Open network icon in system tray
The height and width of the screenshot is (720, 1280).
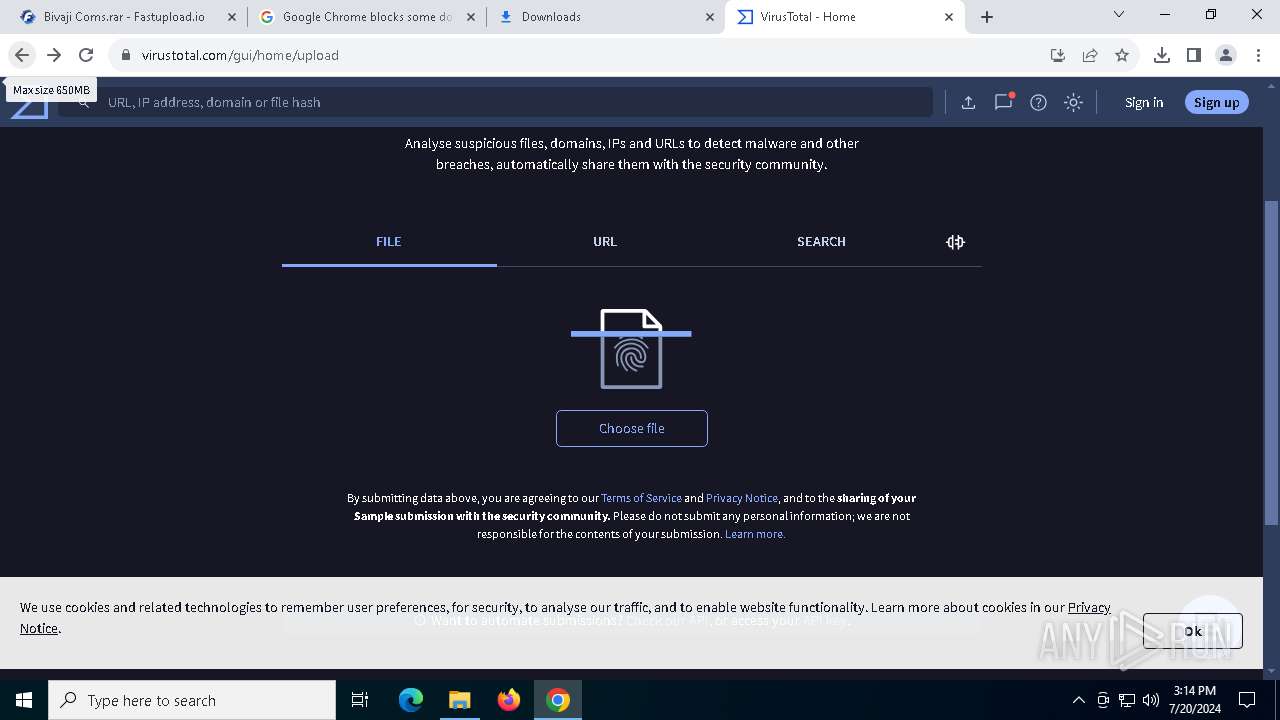coord(1127,700)
